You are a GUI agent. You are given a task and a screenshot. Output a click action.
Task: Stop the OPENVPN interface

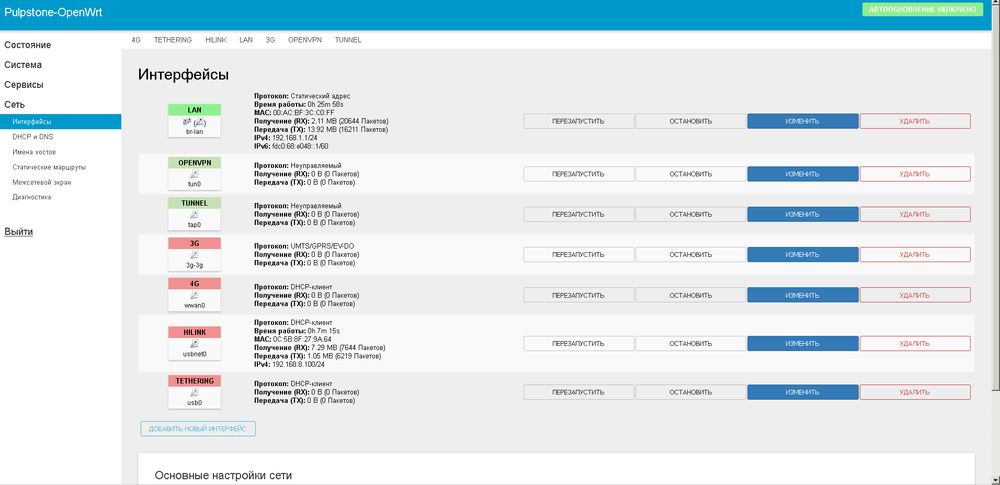coord(691,174)
